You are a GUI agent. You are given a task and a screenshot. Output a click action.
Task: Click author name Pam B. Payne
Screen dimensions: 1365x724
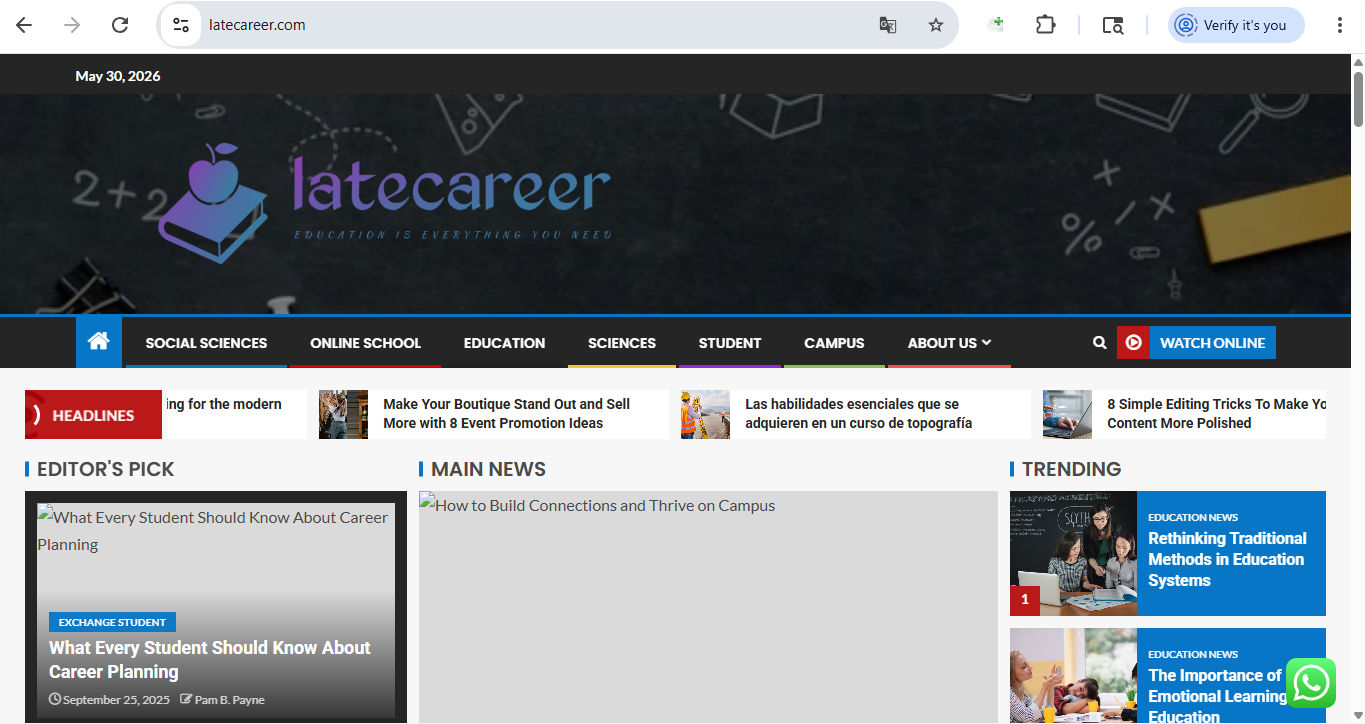[229, 700]
